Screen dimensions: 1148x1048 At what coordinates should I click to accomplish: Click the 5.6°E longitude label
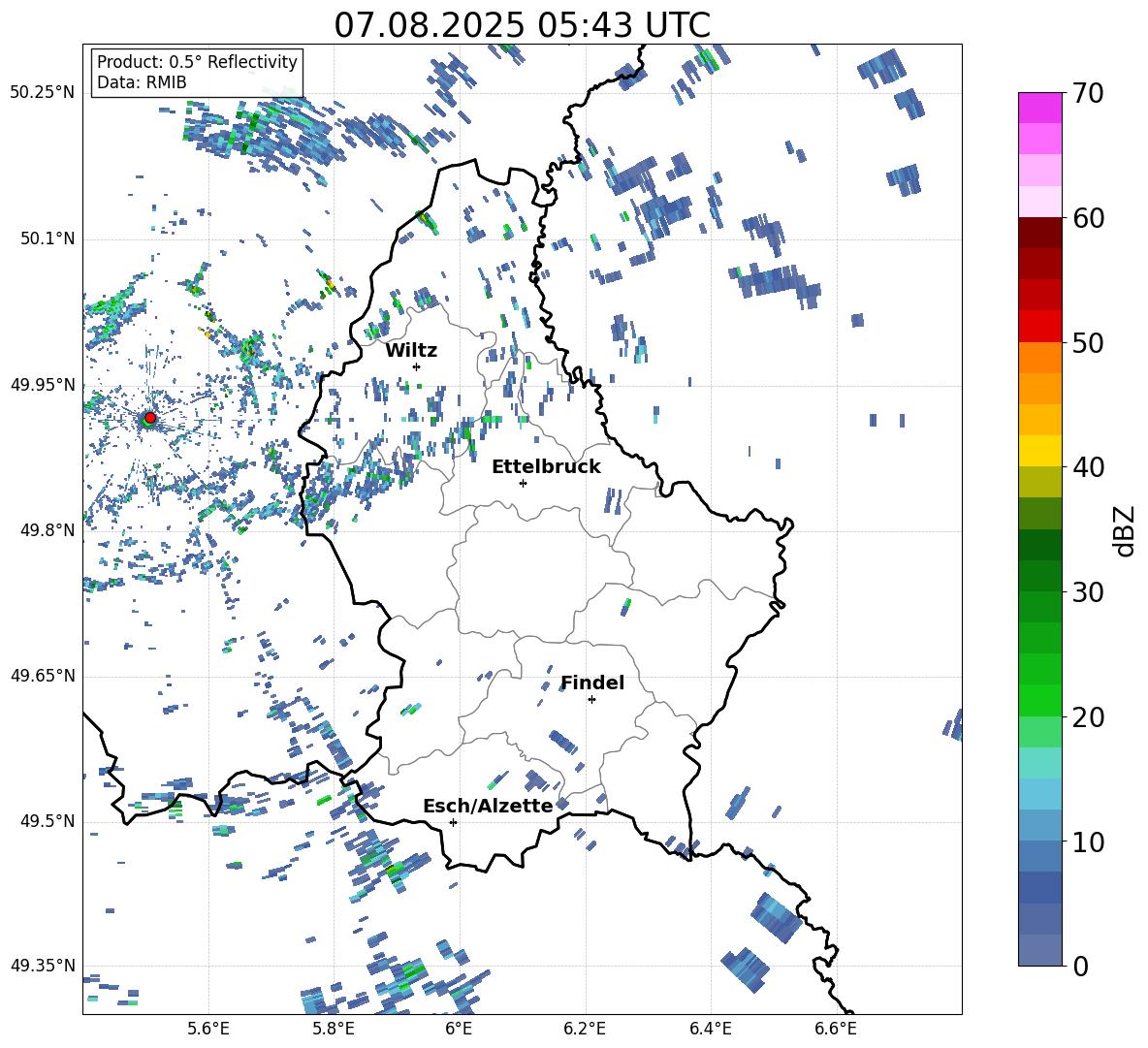(x=208, y=1029)
